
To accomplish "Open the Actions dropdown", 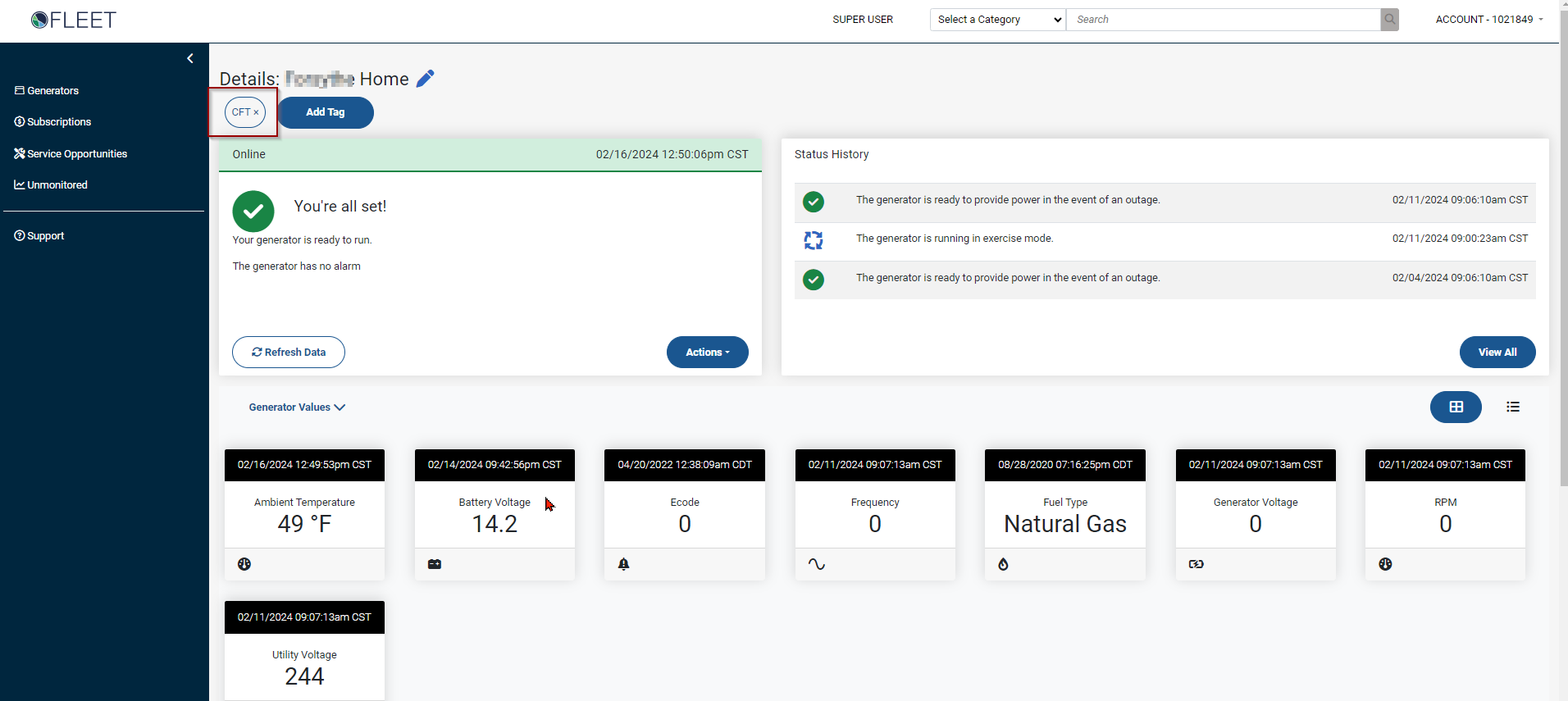I will (708, 353).
